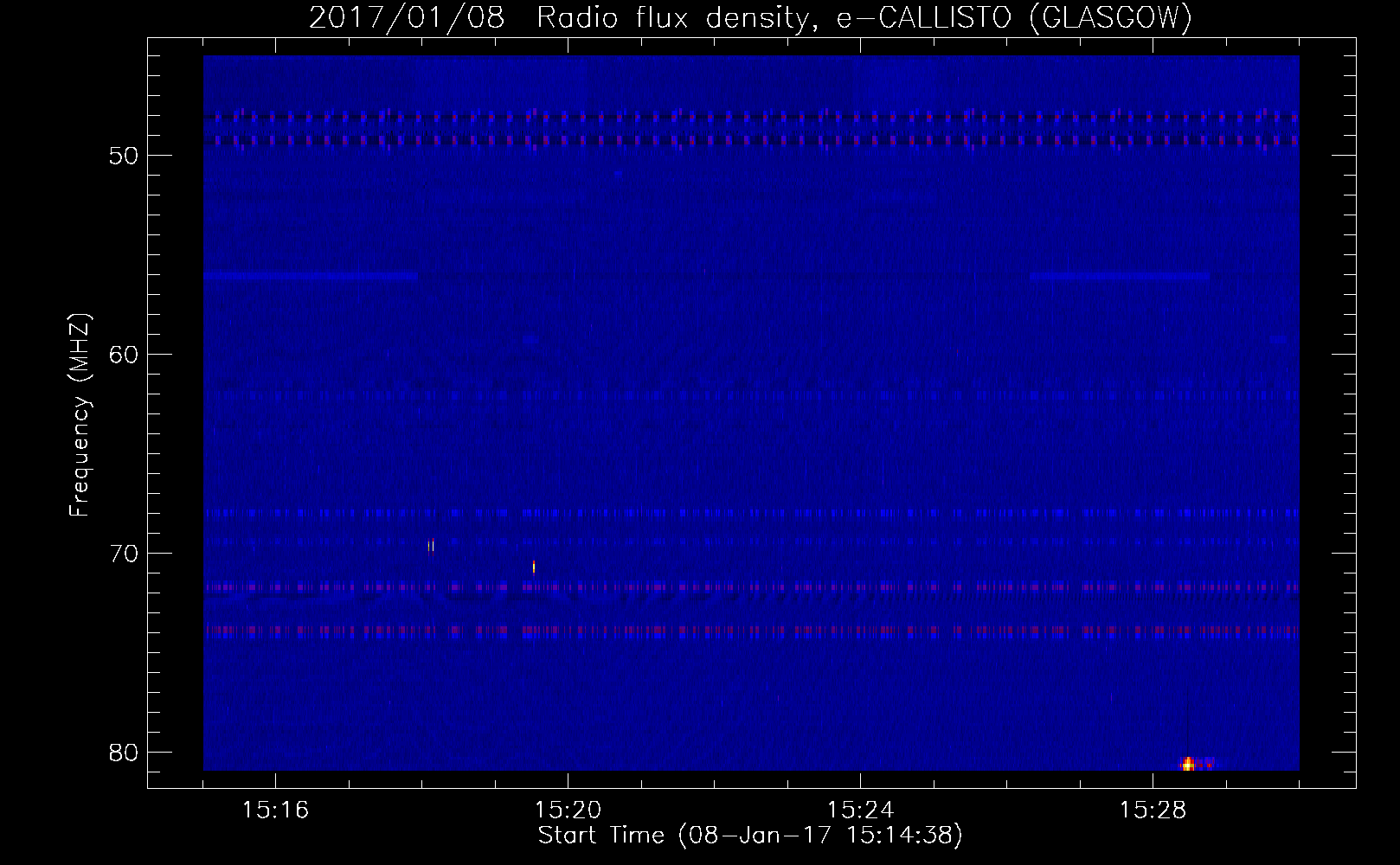The image size is (1400, 865).
Task: Click the 80 frequency tick label
Action: pos(125,753)
